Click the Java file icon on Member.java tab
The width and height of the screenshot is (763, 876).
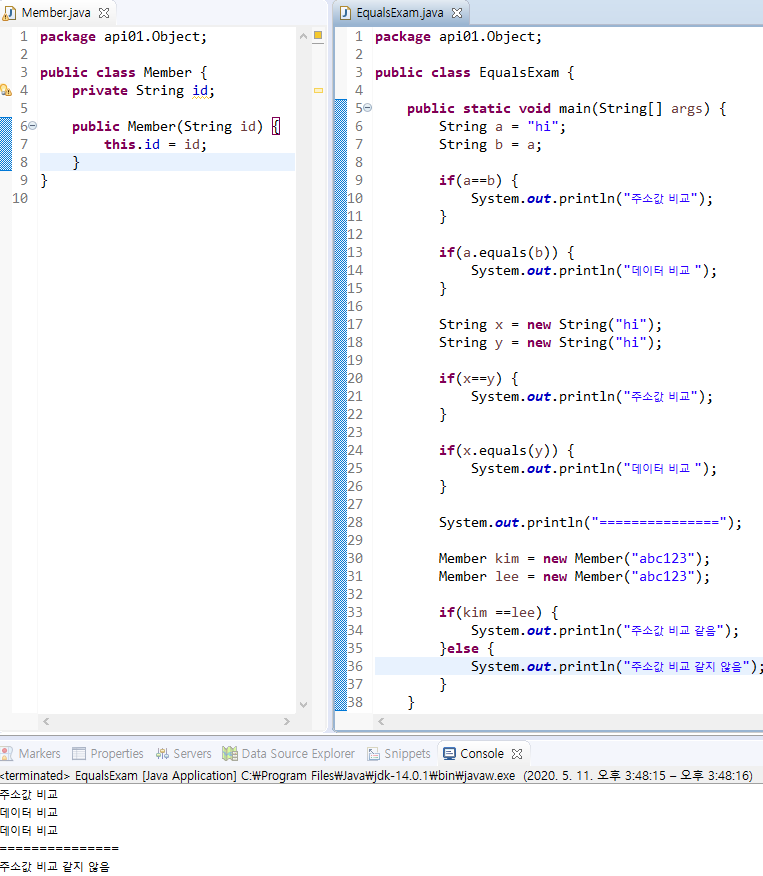[x=9, y=13]
